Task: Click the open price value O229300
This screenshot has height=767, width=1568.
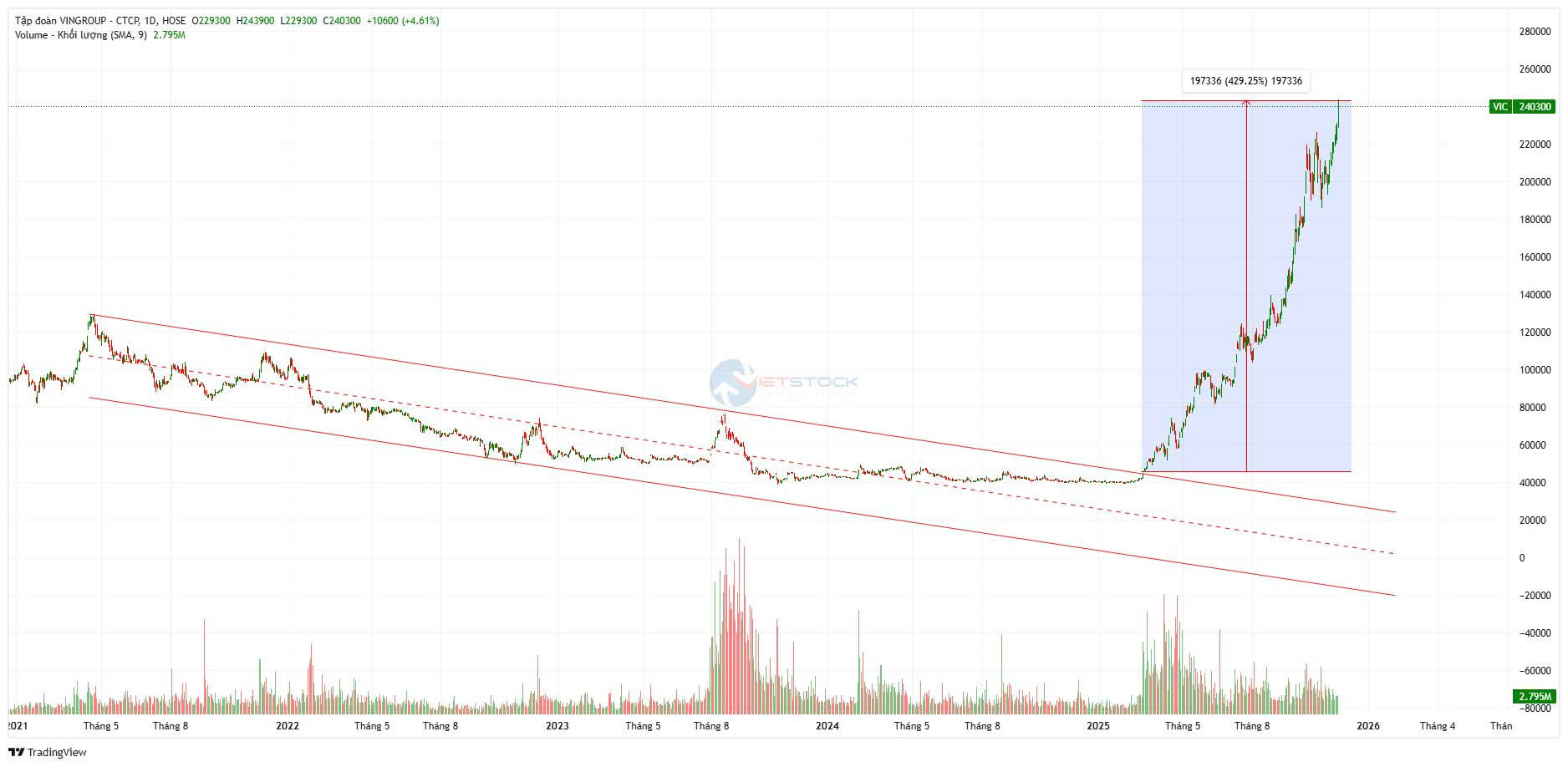Action: click(211, 21)
